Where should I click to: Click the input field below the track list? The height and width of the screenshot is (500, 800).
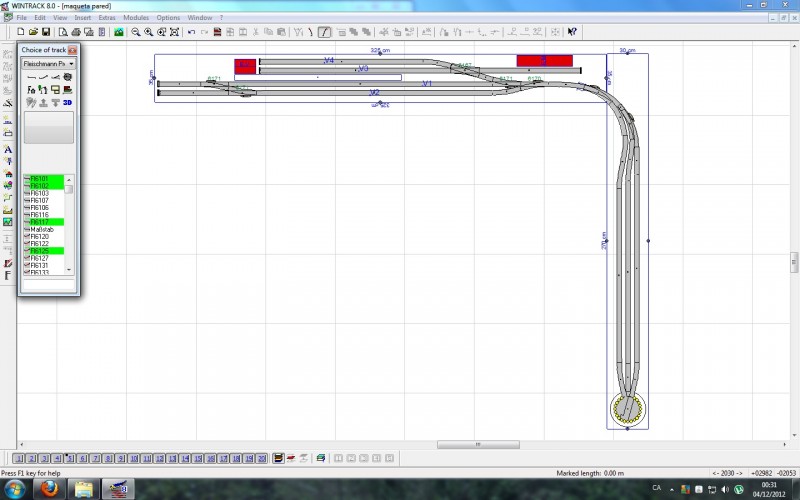[48, 284]
